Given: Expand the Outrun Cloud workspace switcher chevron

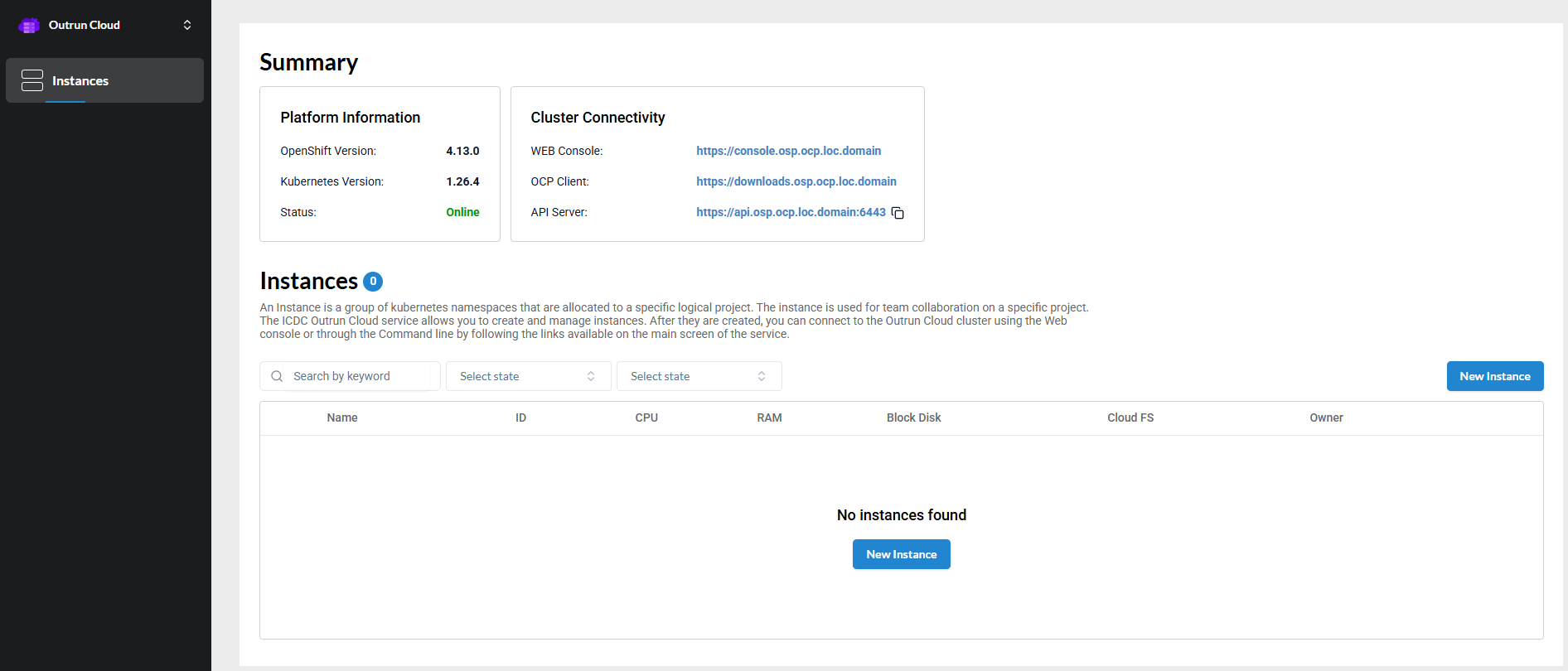Looking at the screenshot, I should 187,25.
